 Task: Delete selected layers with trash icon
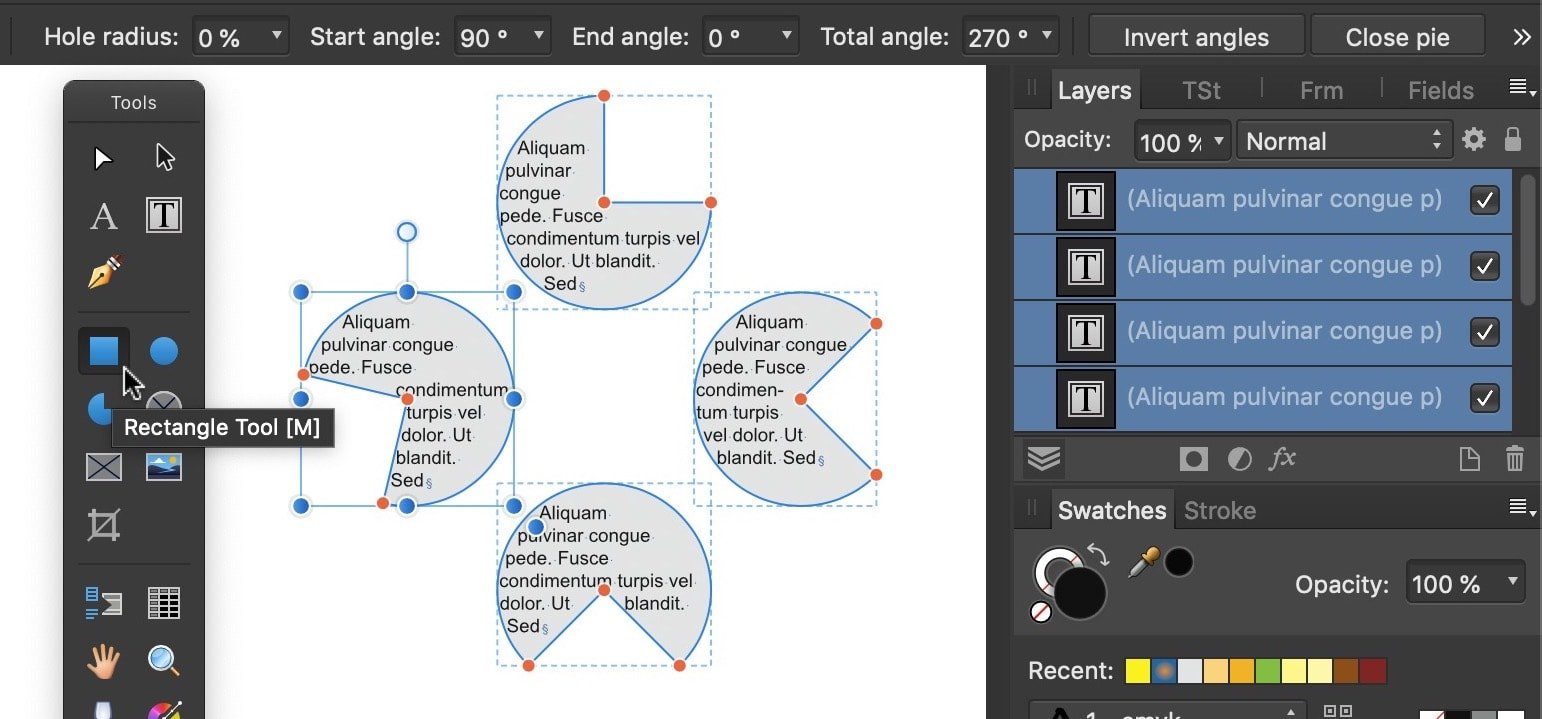click(x=1514, y=458)
